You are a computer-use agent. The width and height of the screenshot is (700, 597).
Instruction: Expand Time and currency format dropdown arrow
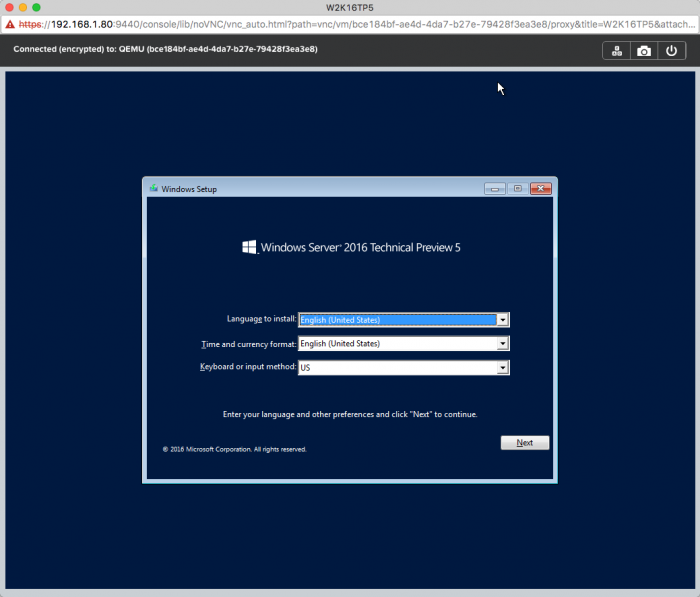tap(503, 343)
